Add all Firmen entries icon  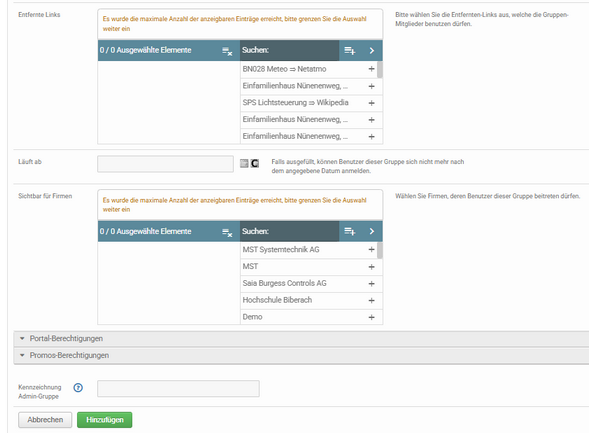350,231
